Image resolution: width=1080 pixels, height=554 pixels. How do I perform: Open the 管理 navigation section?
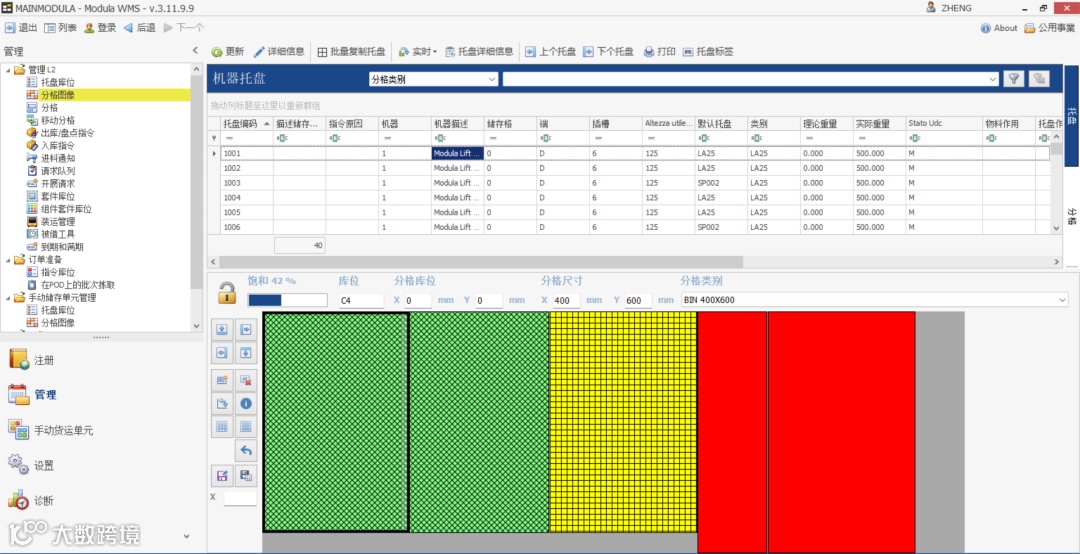pyautogui.click(x=32, y=395)
